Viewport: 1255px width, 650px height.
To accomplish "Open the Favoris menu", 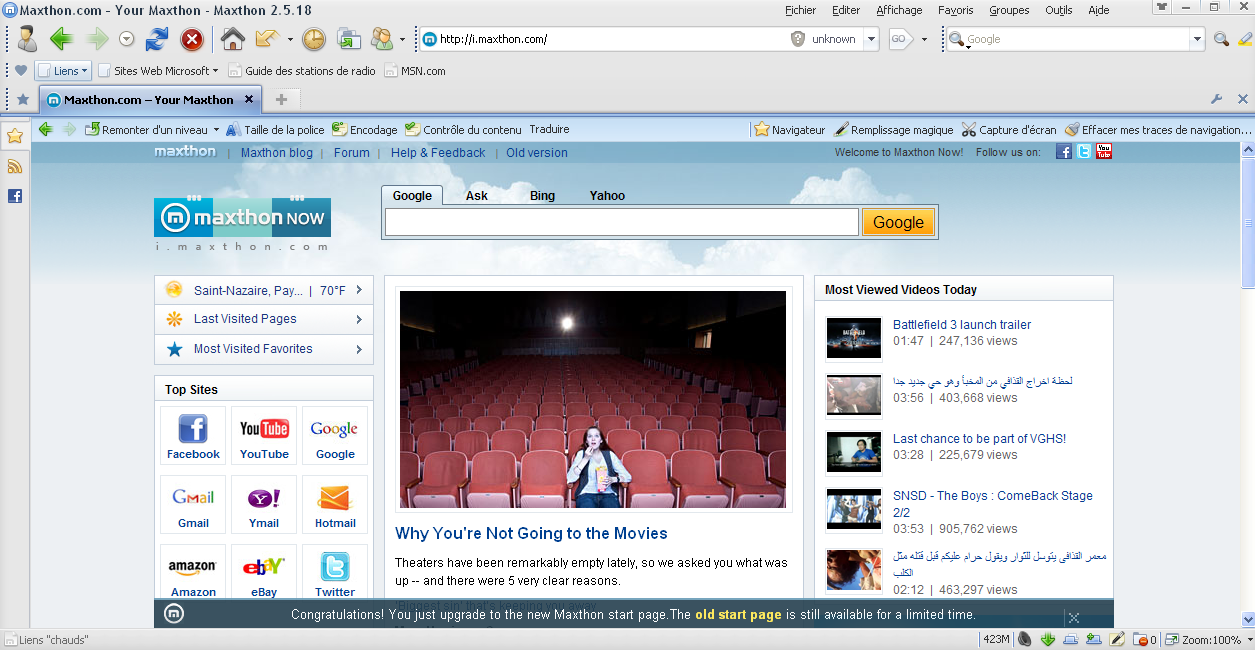I will (x=956, y=10).
